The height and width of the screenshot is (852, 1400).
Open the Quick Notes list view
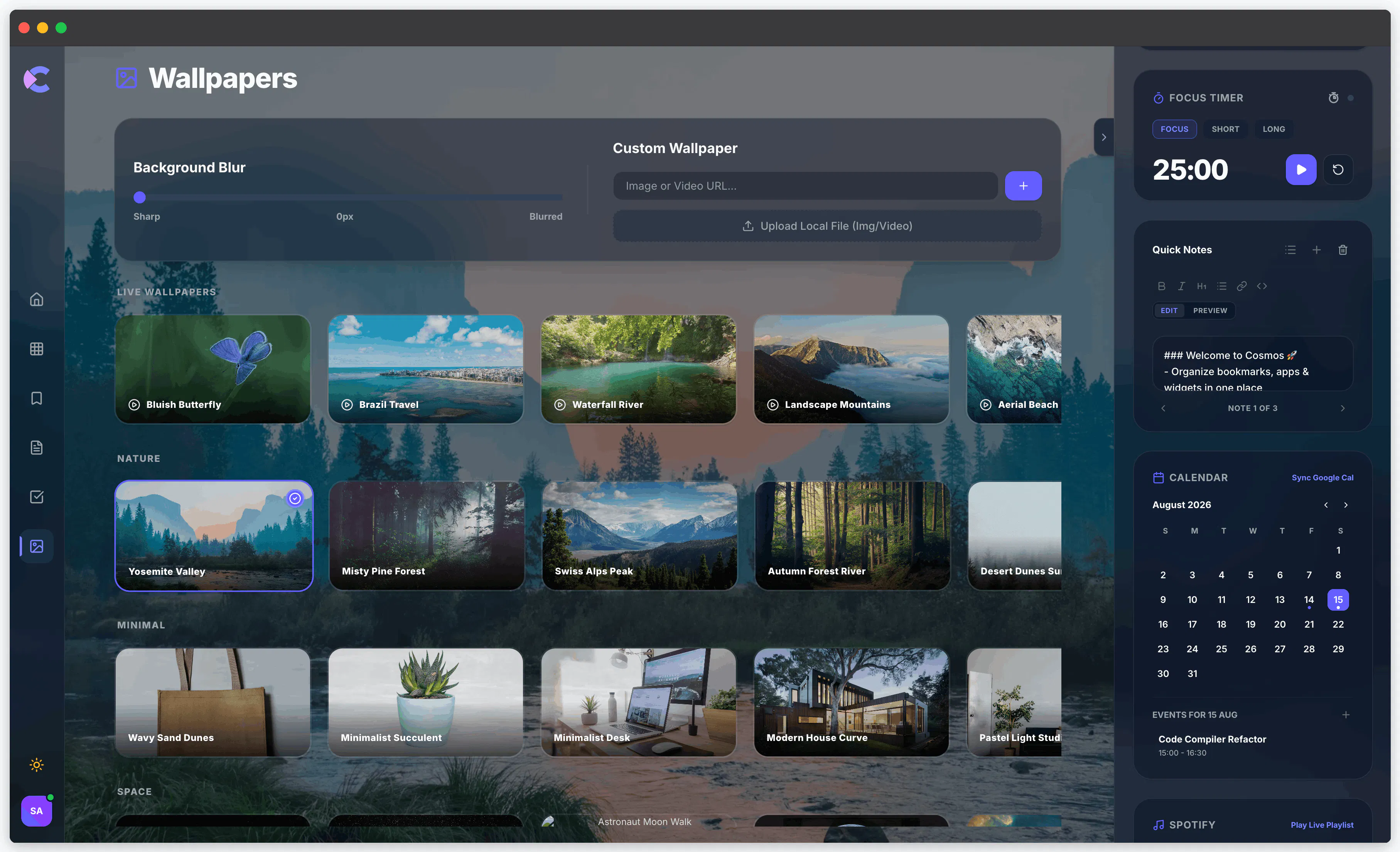click(x=1290, y=250)
